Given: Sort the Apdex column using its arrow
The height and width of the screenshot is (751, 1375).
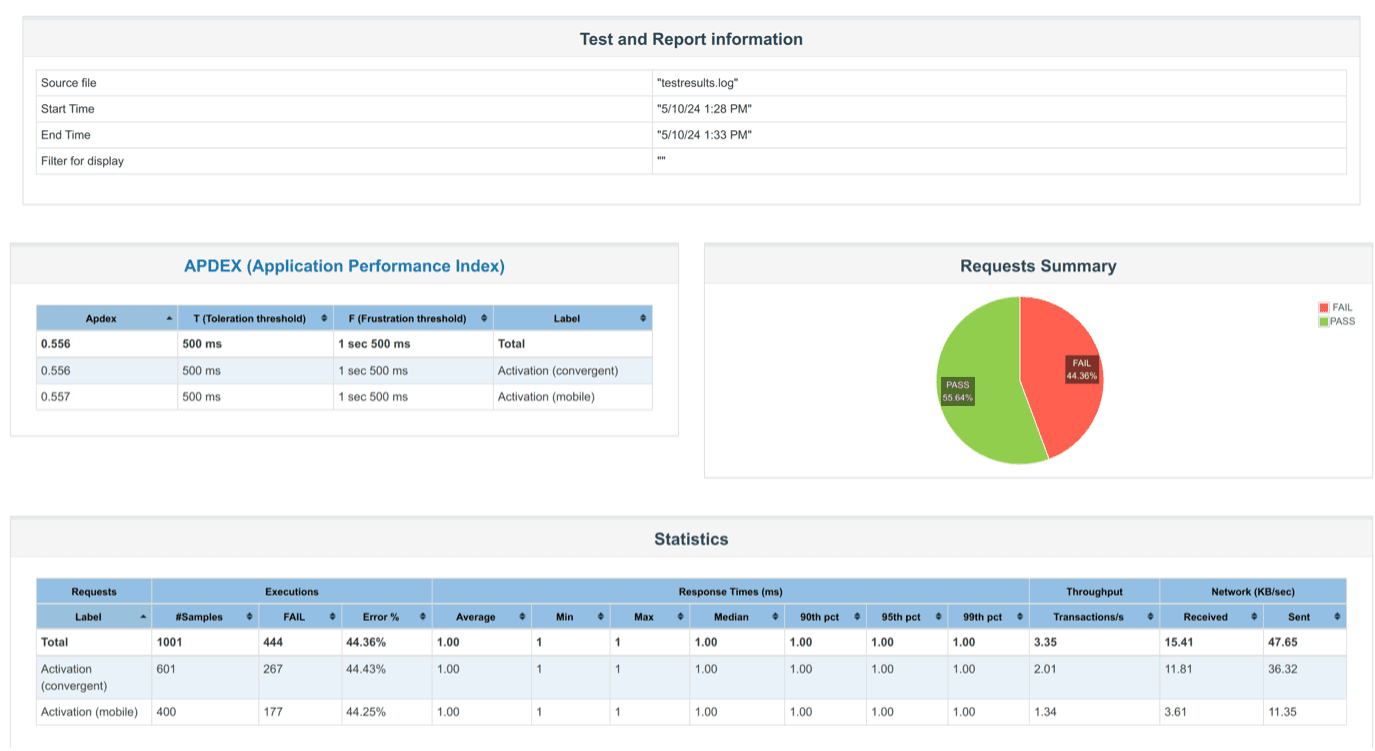Looking at the screenshot, I should coord(167,318).
